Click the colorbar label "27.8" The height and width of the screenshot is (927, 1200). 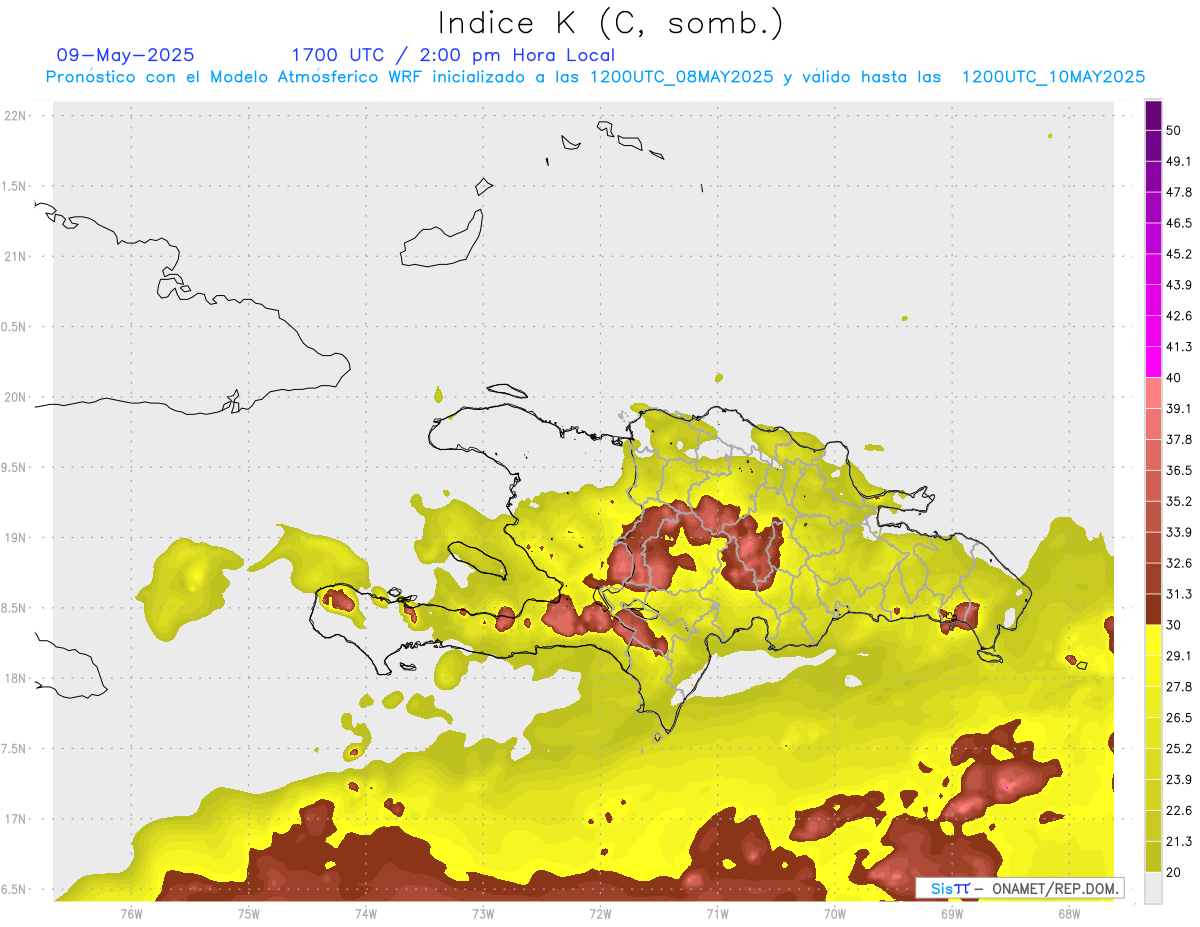1179,687
